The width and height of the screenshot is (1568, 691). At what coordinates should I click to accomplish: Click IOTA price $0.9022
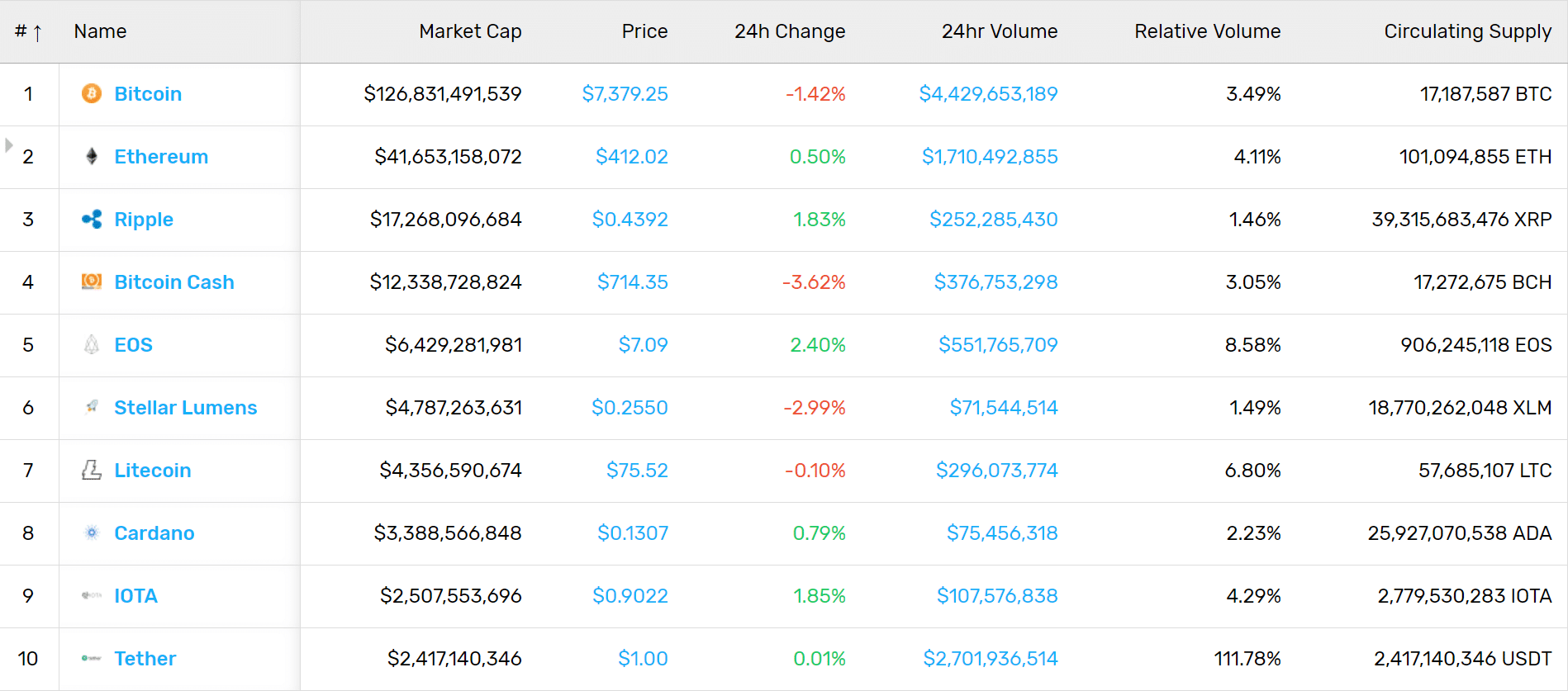tap(630, 596)
